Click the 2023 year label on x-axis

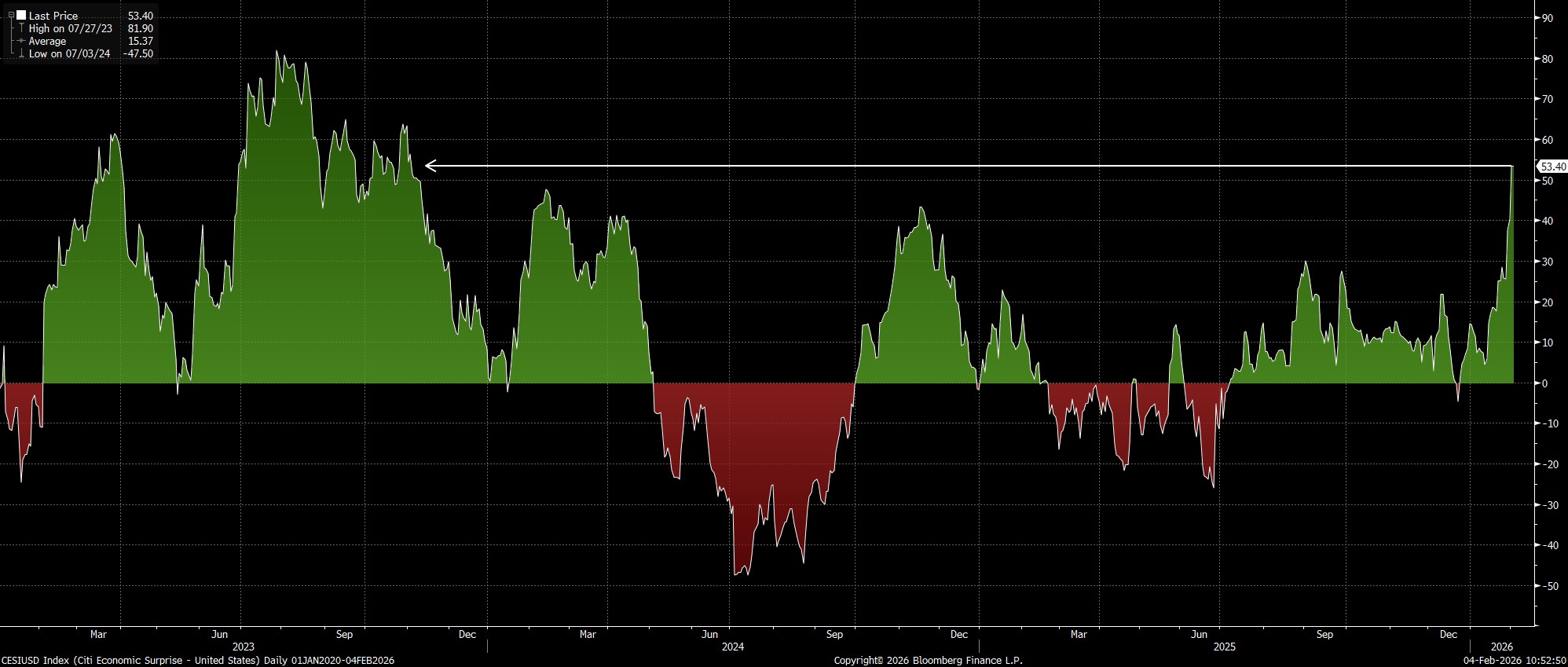coord(243,647)
